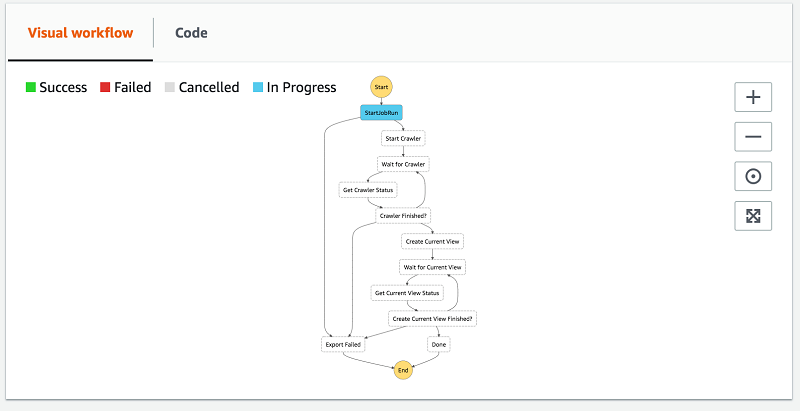Click Wait for Current View state
800x411 pixels.
click(x=433, y=267)
